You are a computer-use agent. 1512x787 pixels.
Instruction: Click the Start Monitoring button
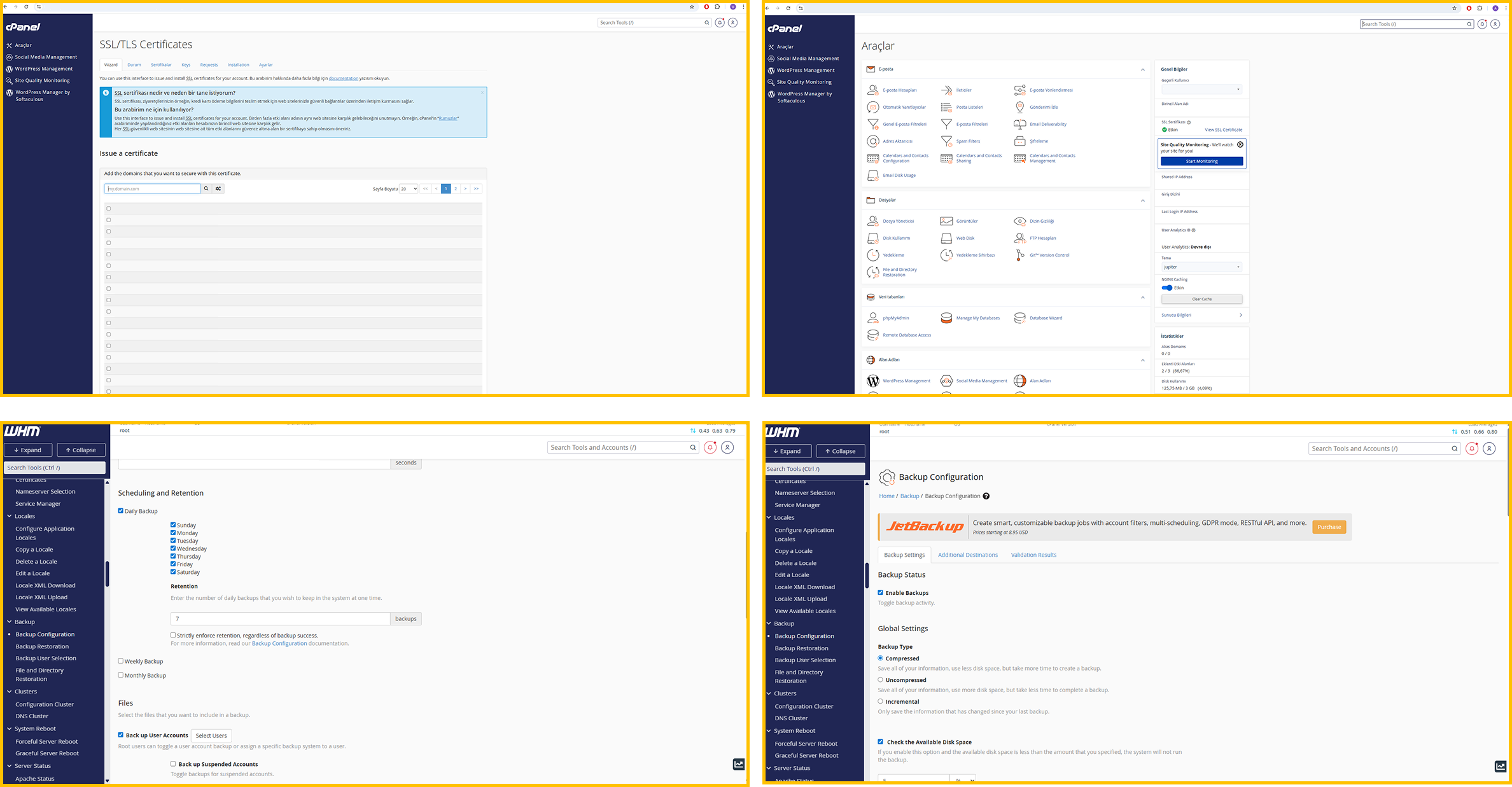coord(1201,161)
